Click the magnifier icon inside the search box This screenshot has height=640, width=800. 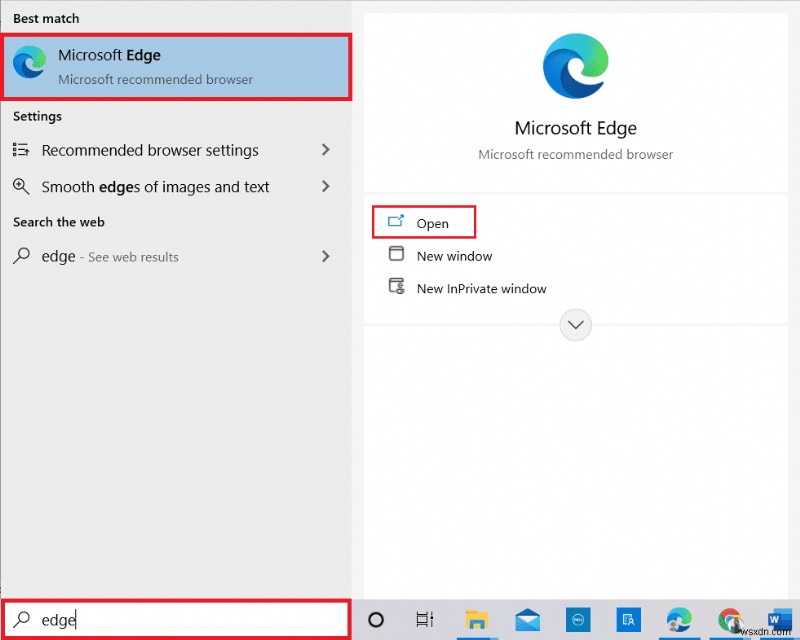coord(21,619)
